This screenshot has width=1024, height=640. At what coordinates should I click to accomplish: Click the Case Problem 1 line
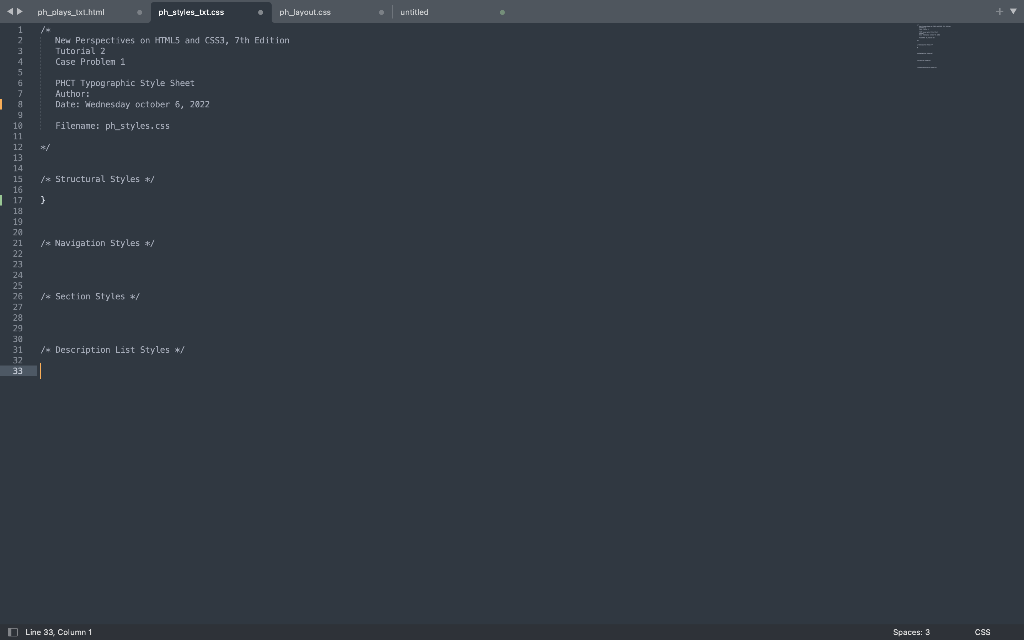coord(90,62)
